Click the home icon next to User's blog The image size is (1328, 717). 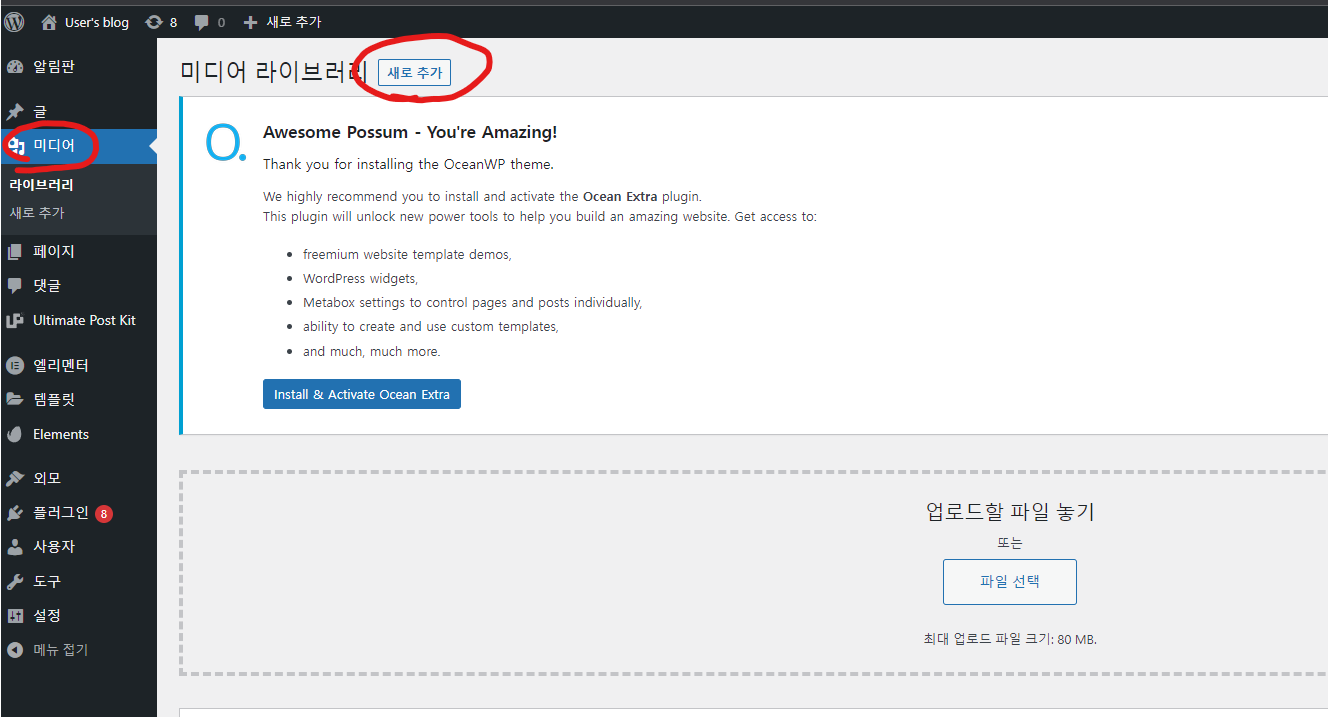[49, 22]
